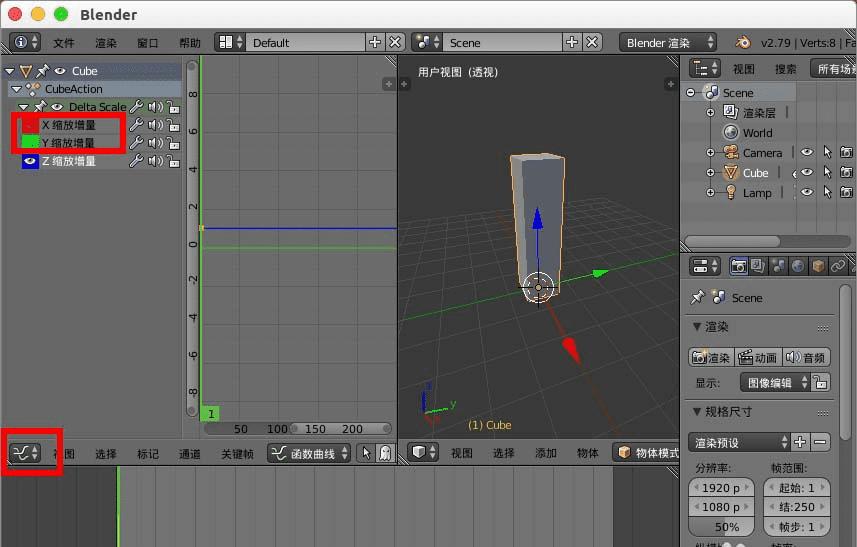Image resolution: width=857 pixels, height=547 pixels.
Task: Delete the Default screen layout
Action: (395, 42)
